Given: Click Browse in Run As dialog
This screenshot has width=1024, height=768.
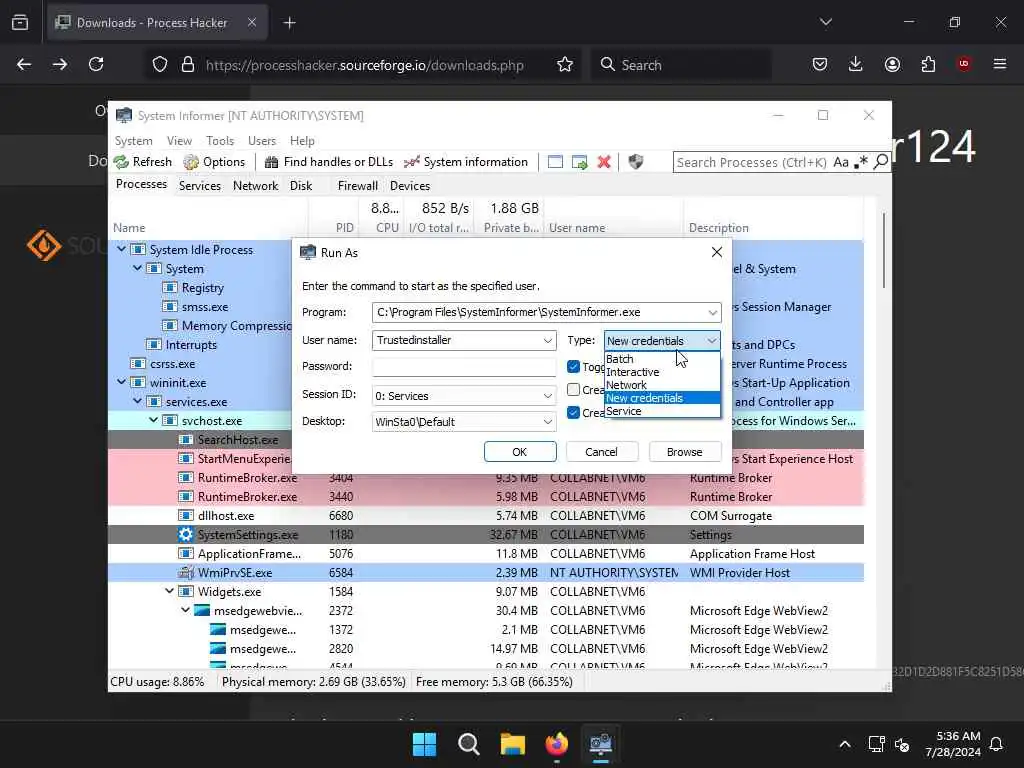Looking at the screenshot, I should pos(684,452).
